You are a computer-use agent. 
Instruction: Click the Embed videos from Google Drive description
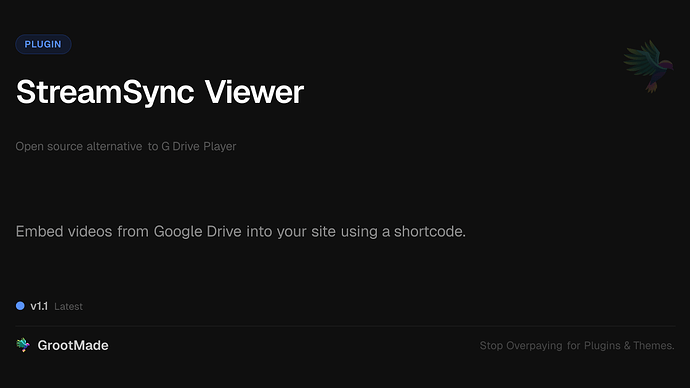tap(241, 231)
